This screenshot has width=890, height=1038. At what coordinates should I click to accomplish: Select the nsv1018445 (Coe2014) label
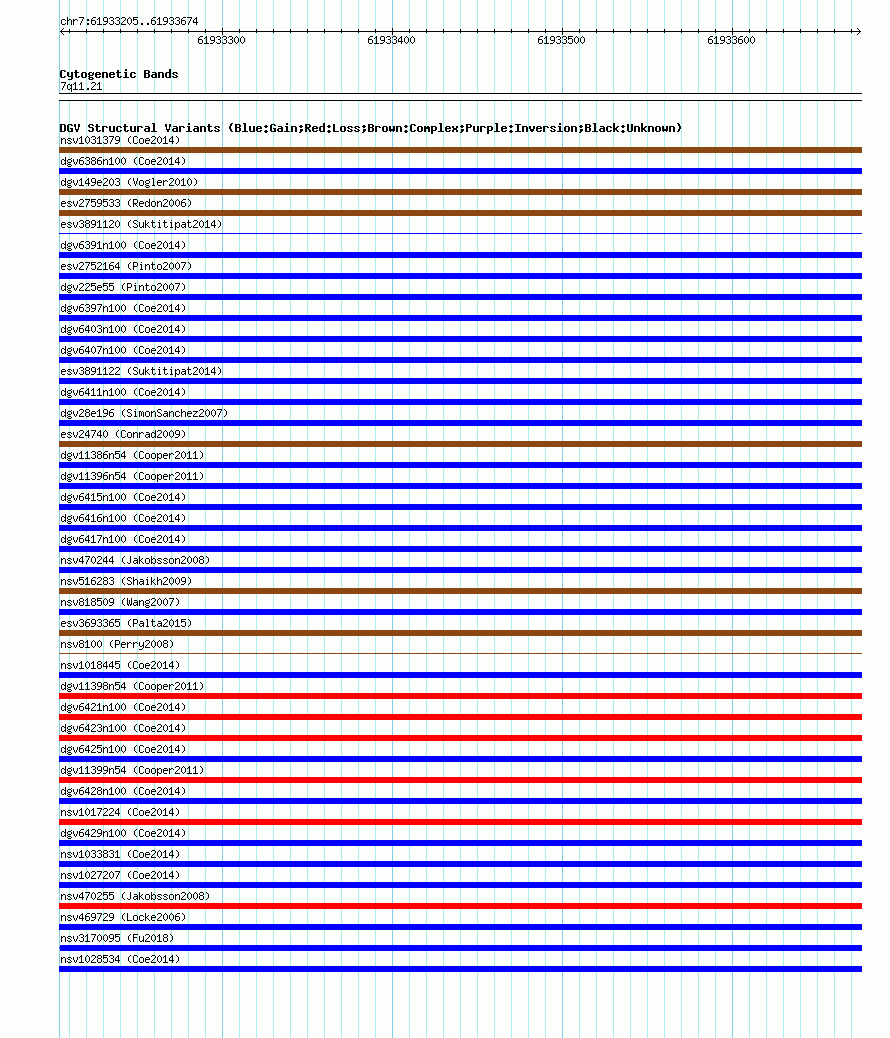pos(120,665)
